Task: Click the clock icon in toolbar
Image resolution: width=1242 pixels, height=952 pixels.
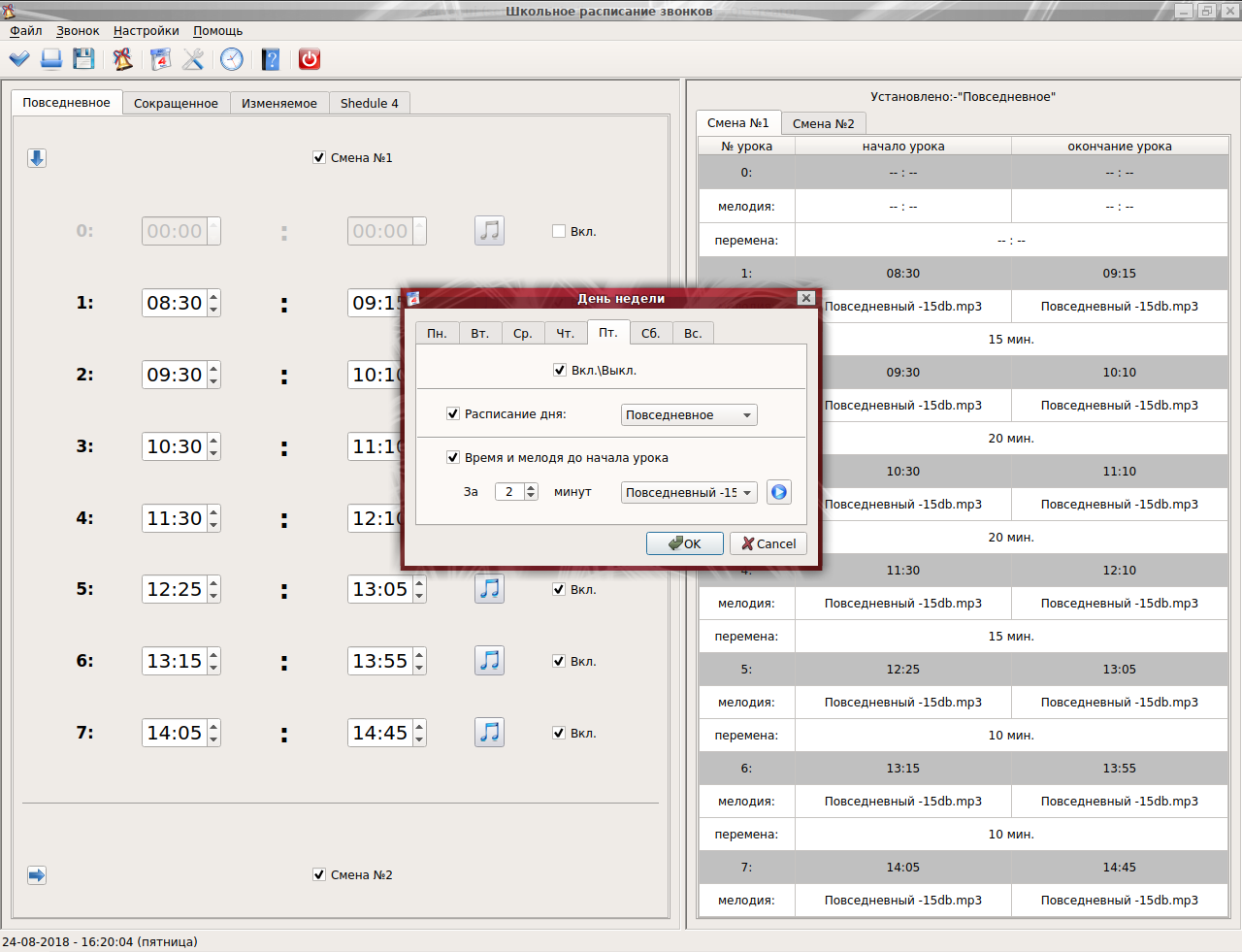Action: [232, 59]
